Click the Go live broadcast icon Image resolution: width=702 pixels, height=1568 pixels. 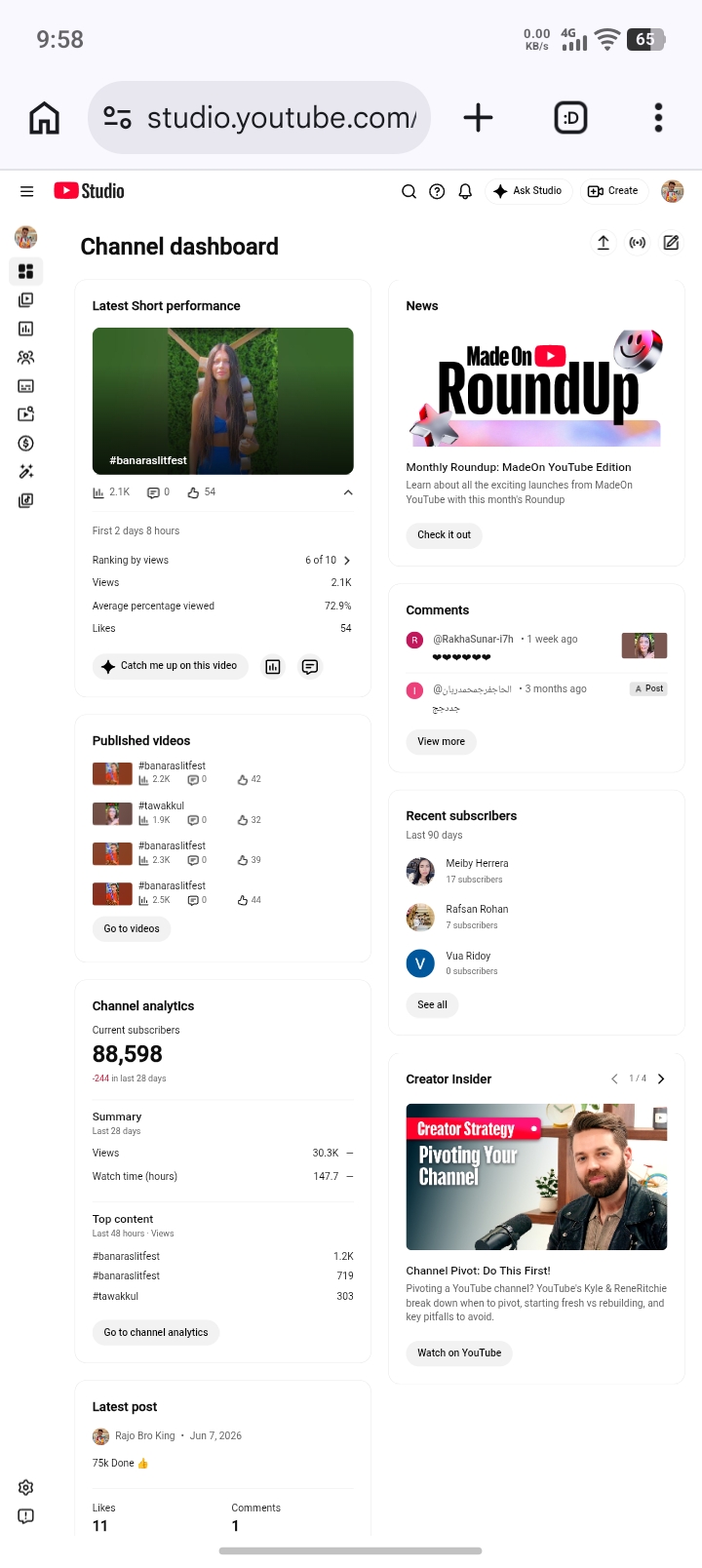638,243
